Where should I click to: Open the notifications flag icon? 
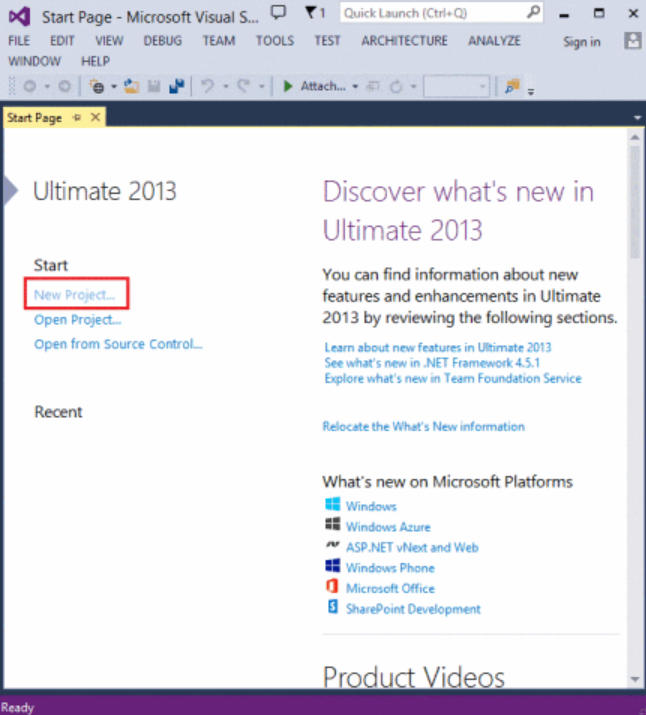coord(314,13)
